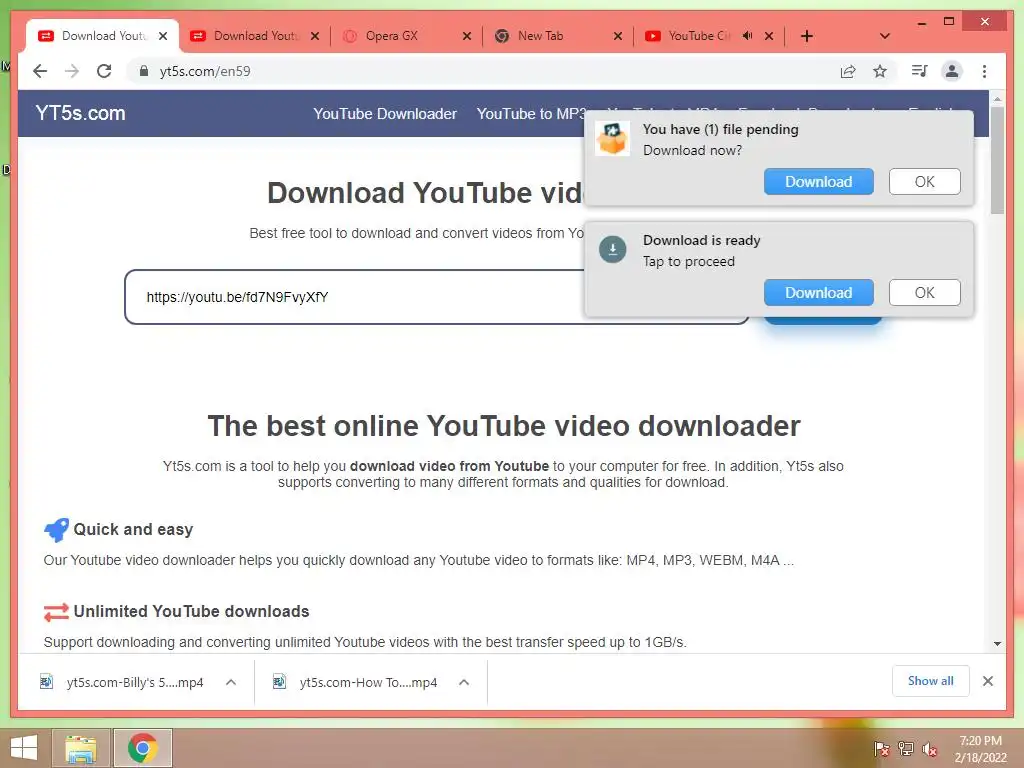The width and height of the screenshot is (1024, 768).
Task: Switch to the second Download Youtube tab
Action: [x=255, y=36]
